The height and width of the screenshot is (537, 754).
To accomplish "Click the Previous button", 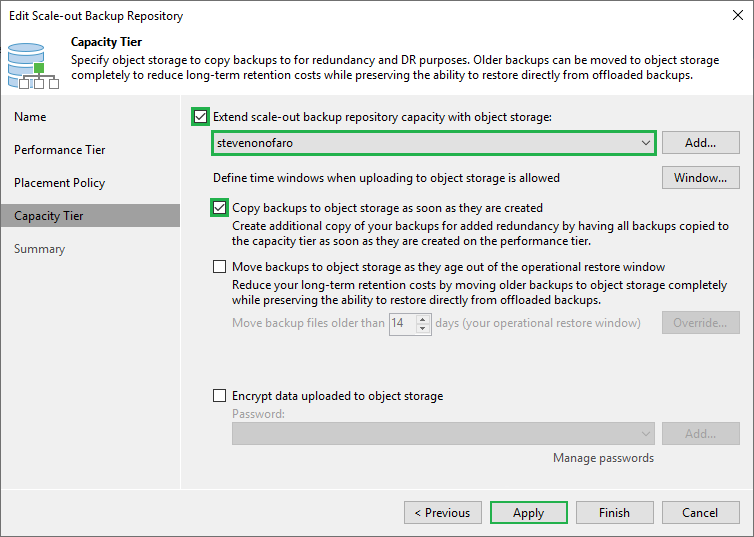I will coord(443,513).
